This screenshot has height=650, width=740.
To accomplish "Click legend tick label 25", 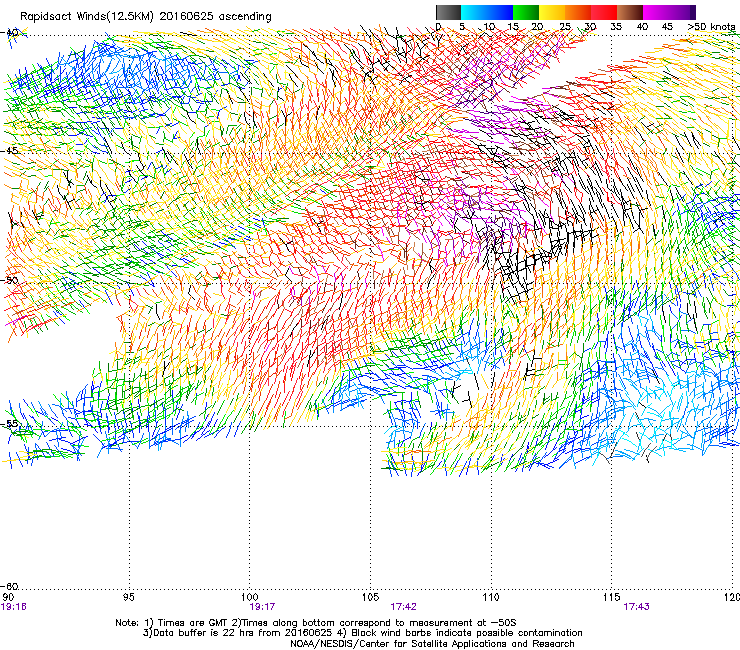I will [565, 27].
